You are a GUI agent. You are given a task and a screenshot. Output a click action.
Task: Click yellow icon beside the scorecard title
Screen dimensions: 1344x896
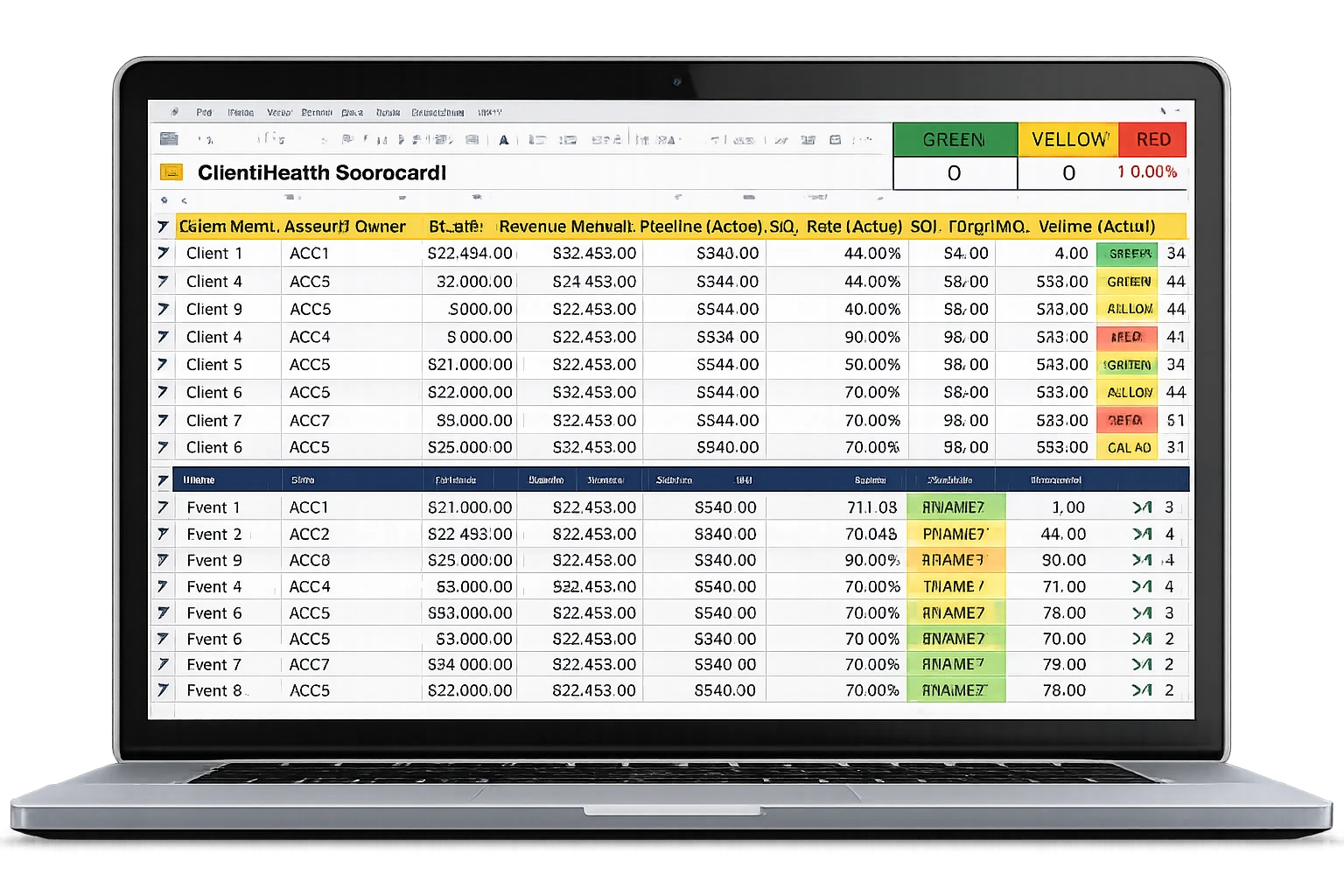click(x=170, y=172)
